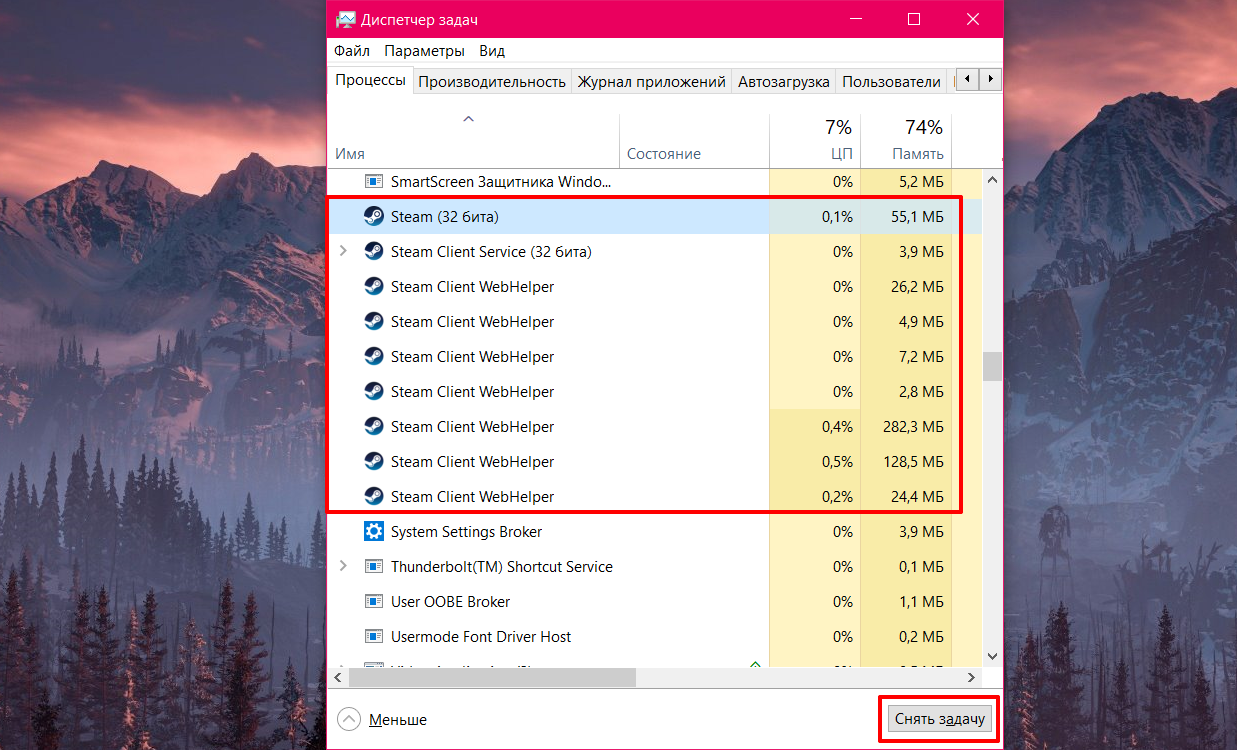This screenshot has height=750, width=1237.
Task: Switch to the Производительность tab
Action: (492, 82)
